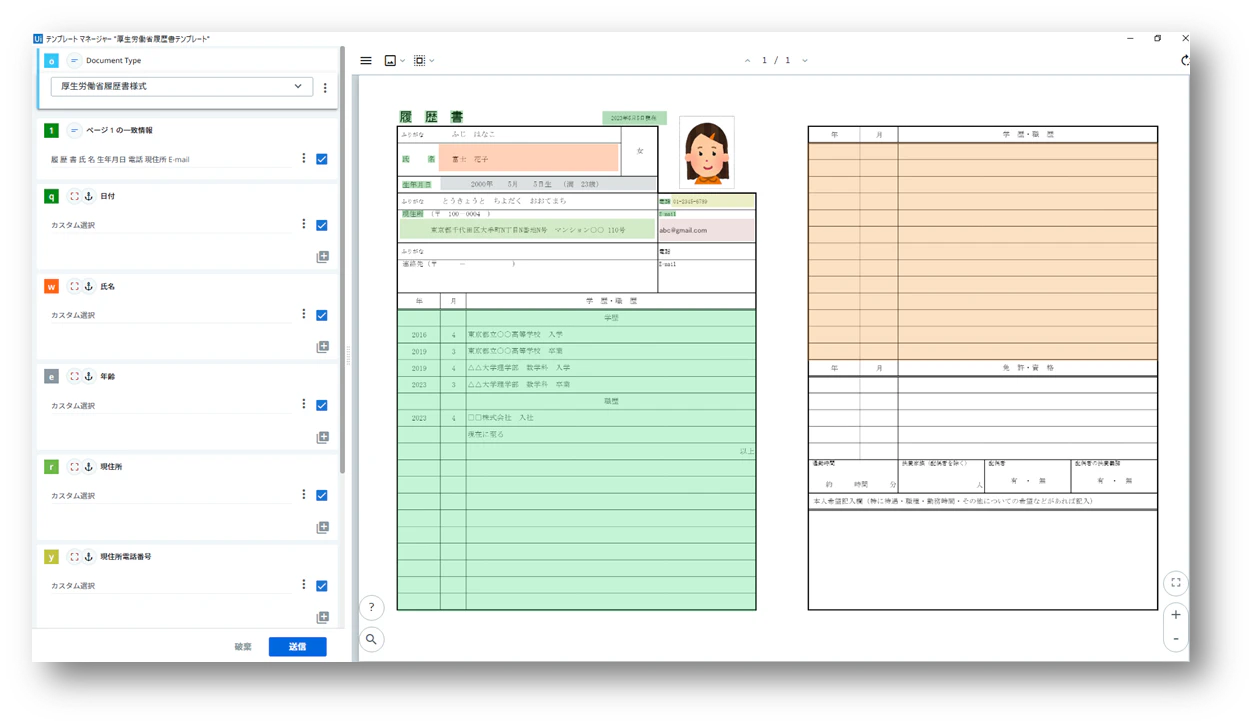This screenshot has height=727, width=1255.
Task: Open three-dot menu for 年齢 field
Action: pyautogui.click(x=304, y=404)
